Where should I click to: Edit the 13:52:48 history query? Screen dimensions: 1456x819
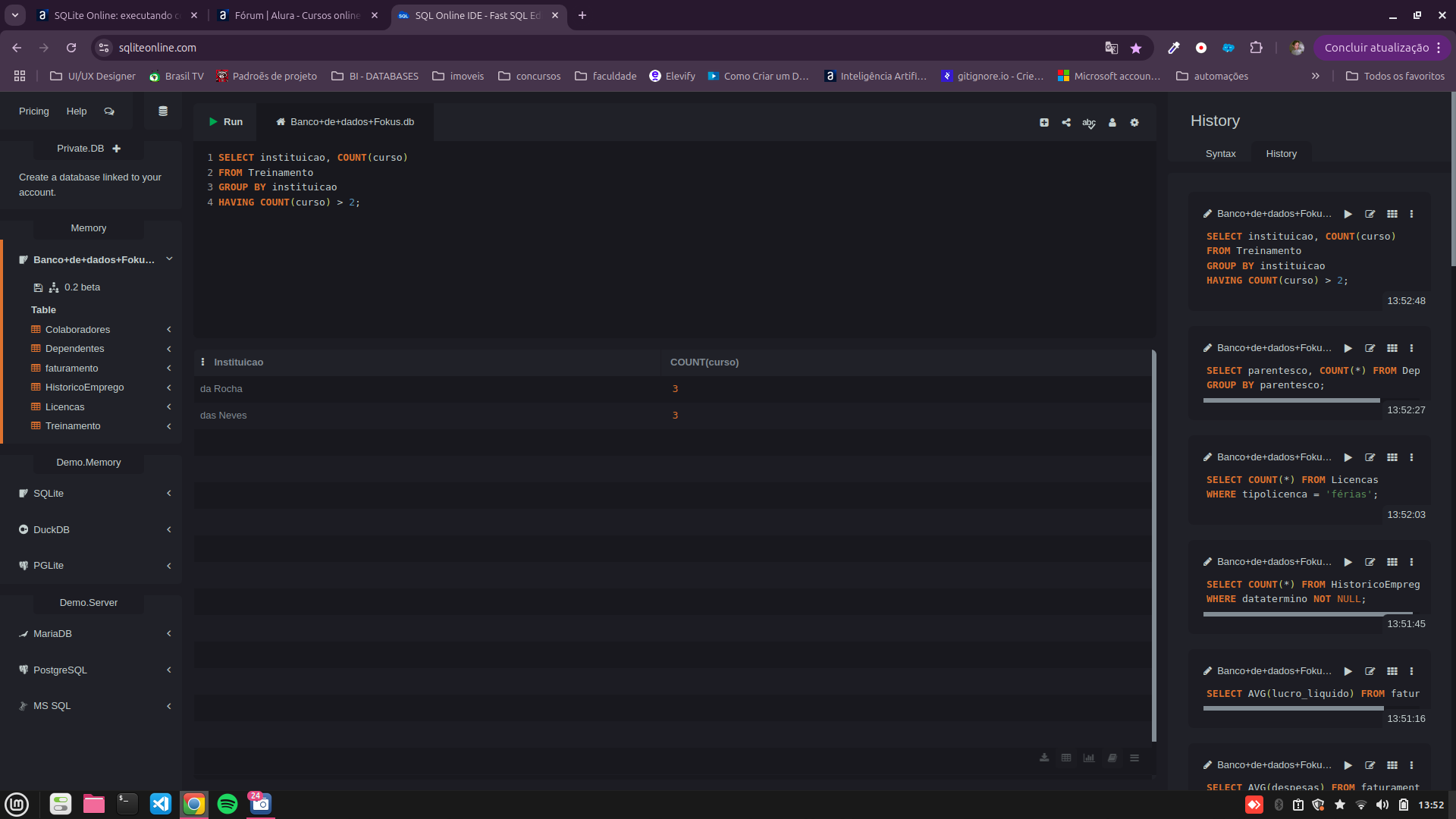[1370, 214]
